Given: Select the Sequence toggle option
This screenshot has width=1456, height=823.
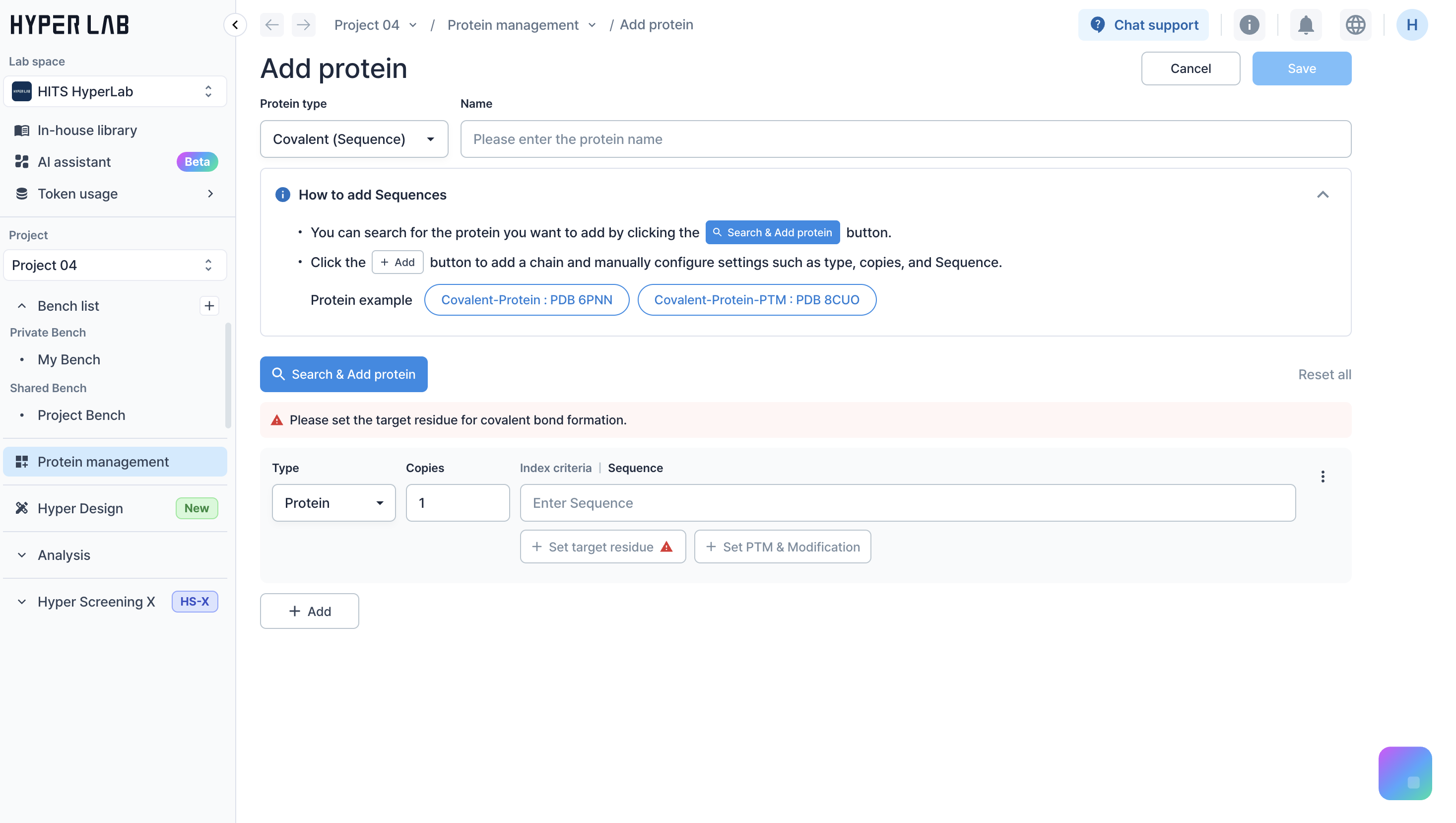Looking at the screenshot, I should coord(635,468).
